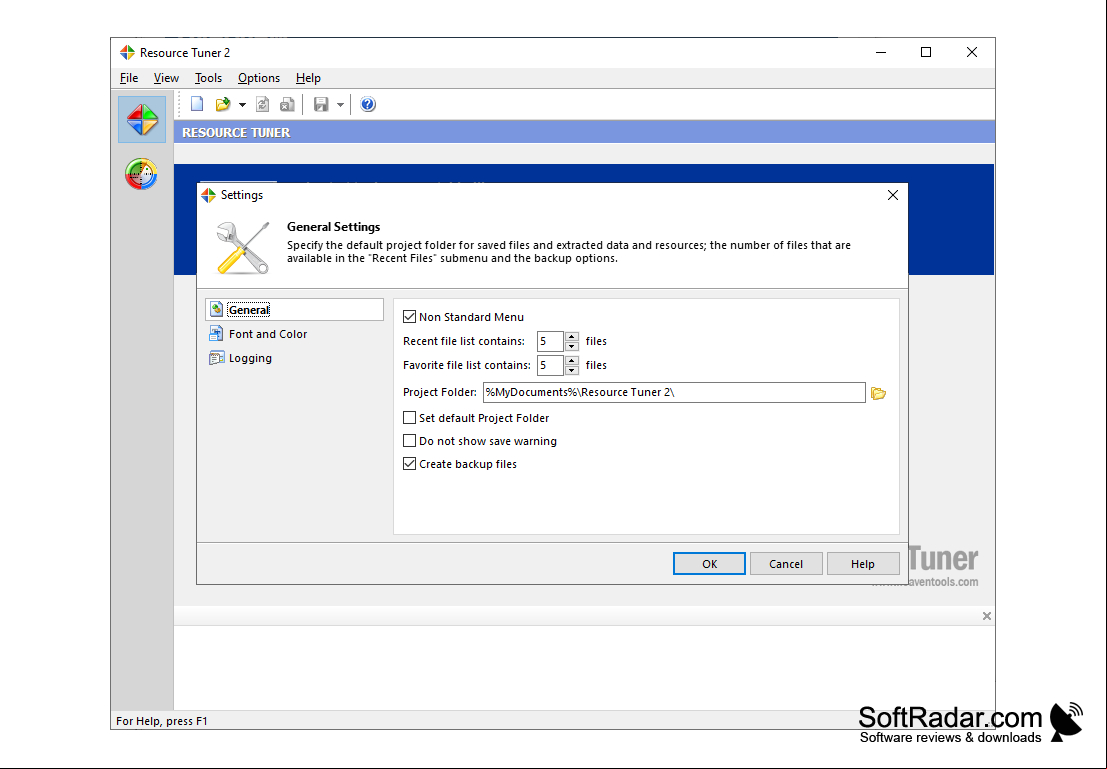Viewport: 1107px width, 769px height.
Task: Increase Recent file list count
Action: point(572,336)
